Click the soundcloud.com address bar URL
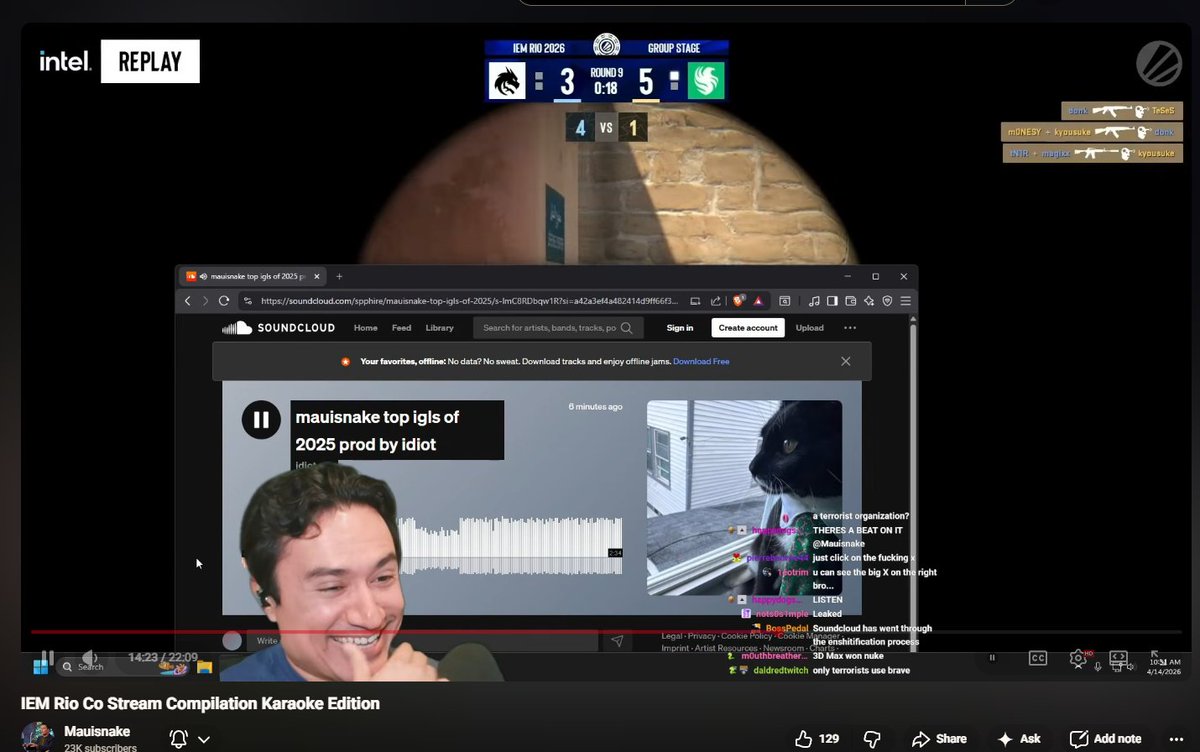The image size is (1200, 752). 470,300
